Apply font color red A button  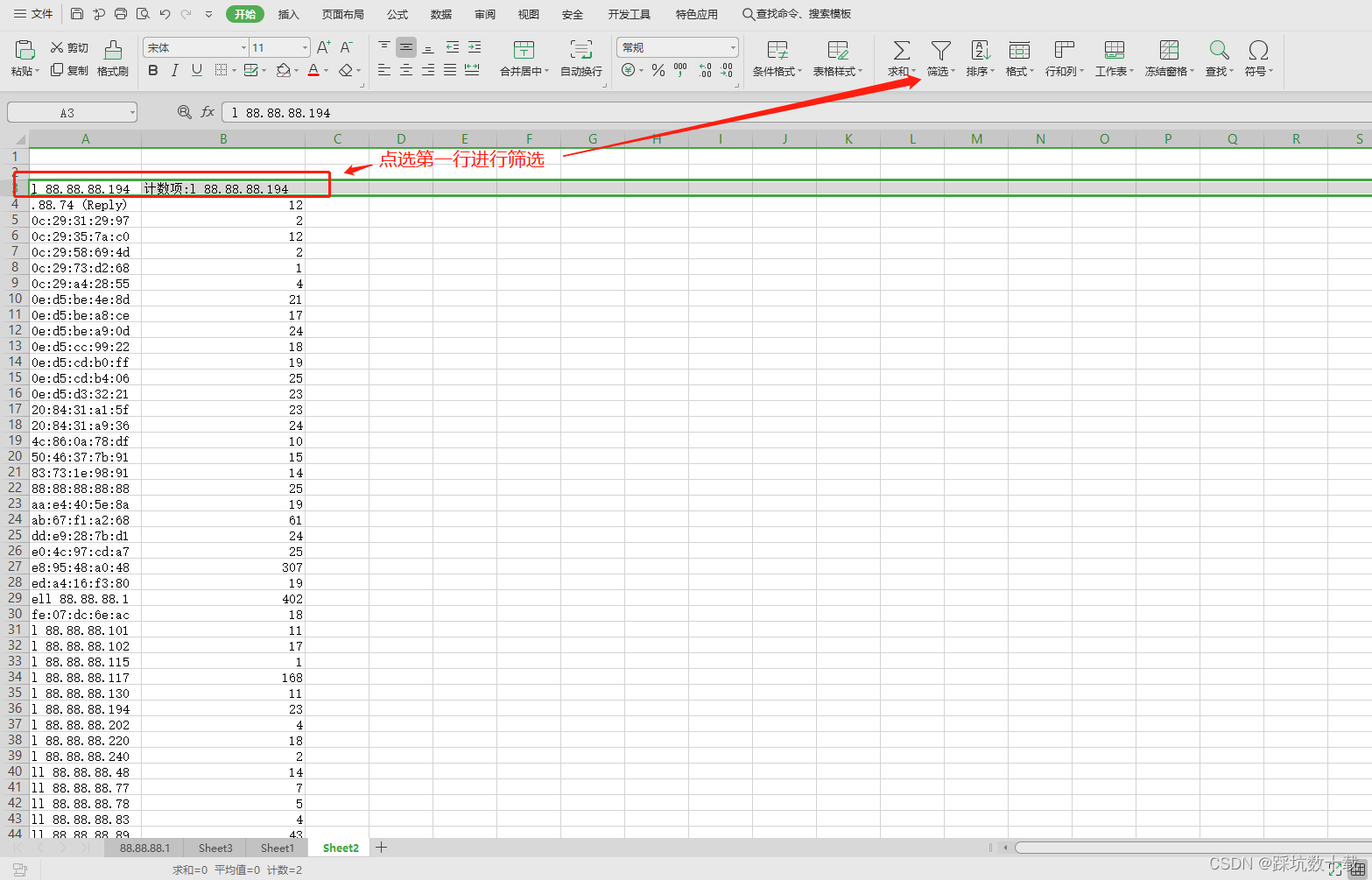313,70
